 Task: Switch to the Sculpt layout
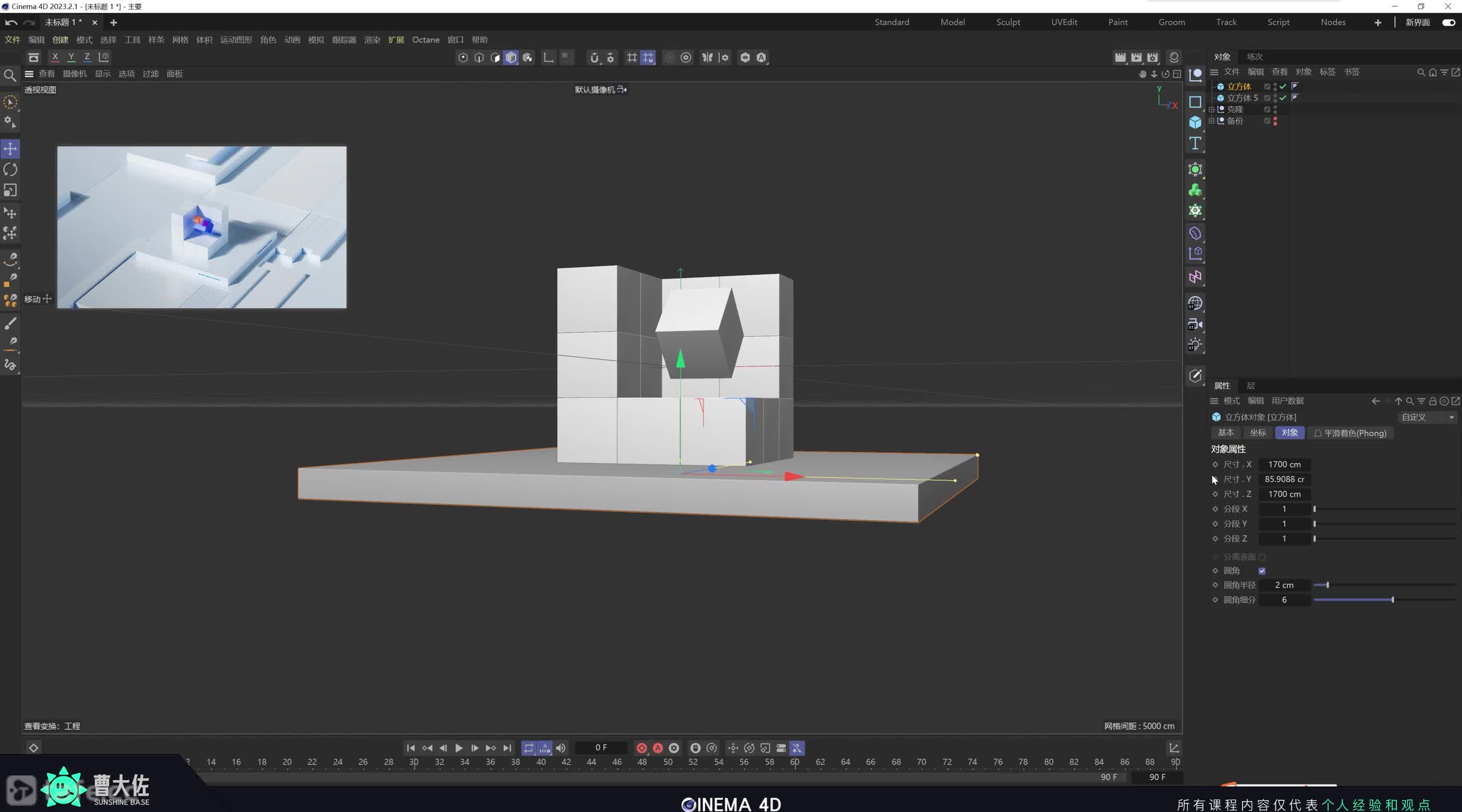pyautogui.click(x=1008, y=22)
